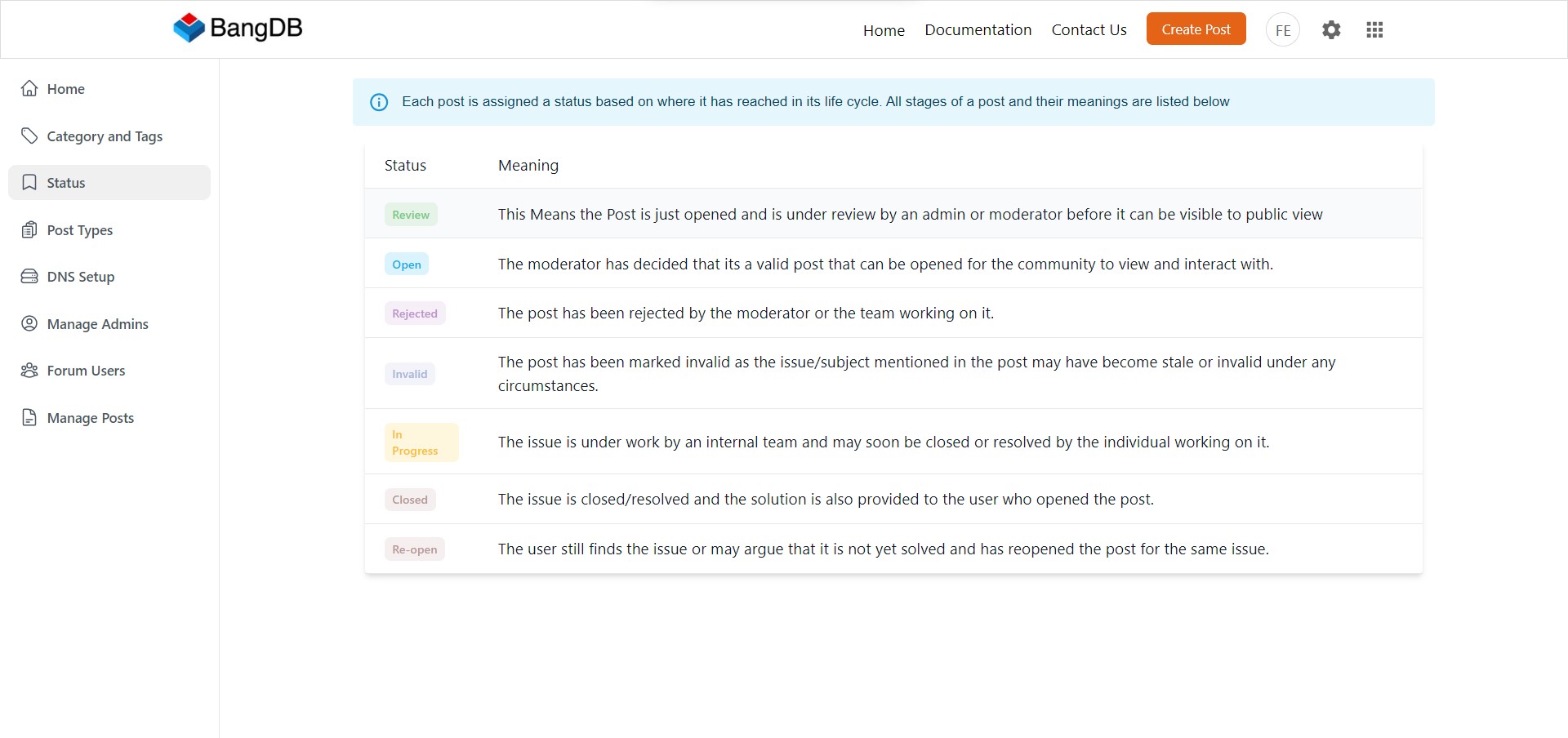Click the Status bookmark icon
The height and width of the screenshot is (738, 1568).
[29, 182]
